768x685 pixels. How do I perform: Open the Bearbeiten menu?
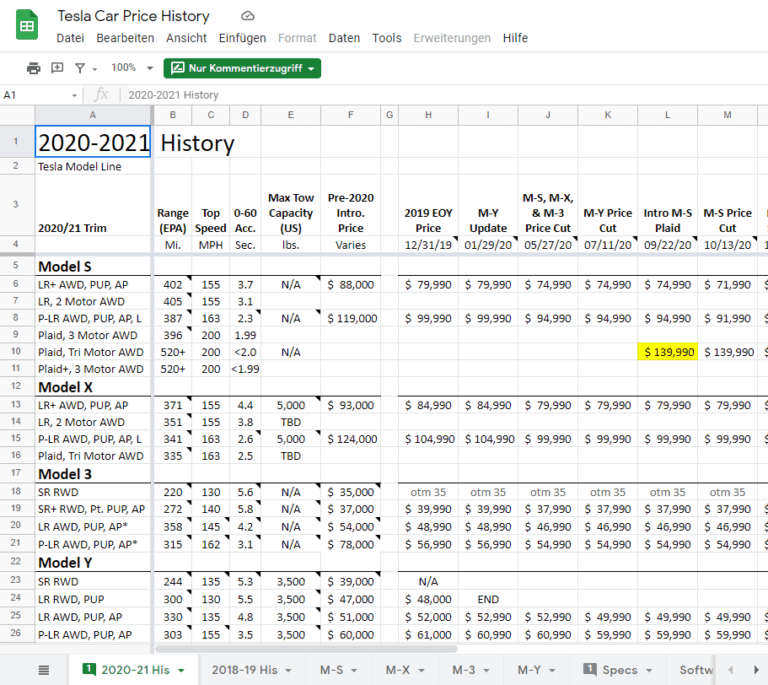[125, 38]
